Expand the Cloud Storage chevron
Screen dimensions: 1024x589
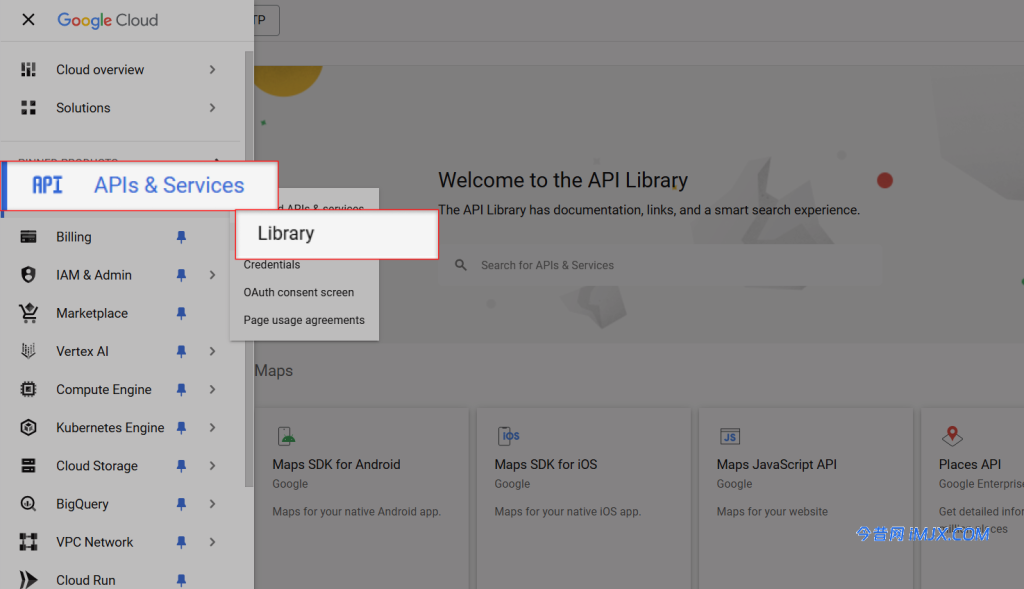tap(212, 466)
